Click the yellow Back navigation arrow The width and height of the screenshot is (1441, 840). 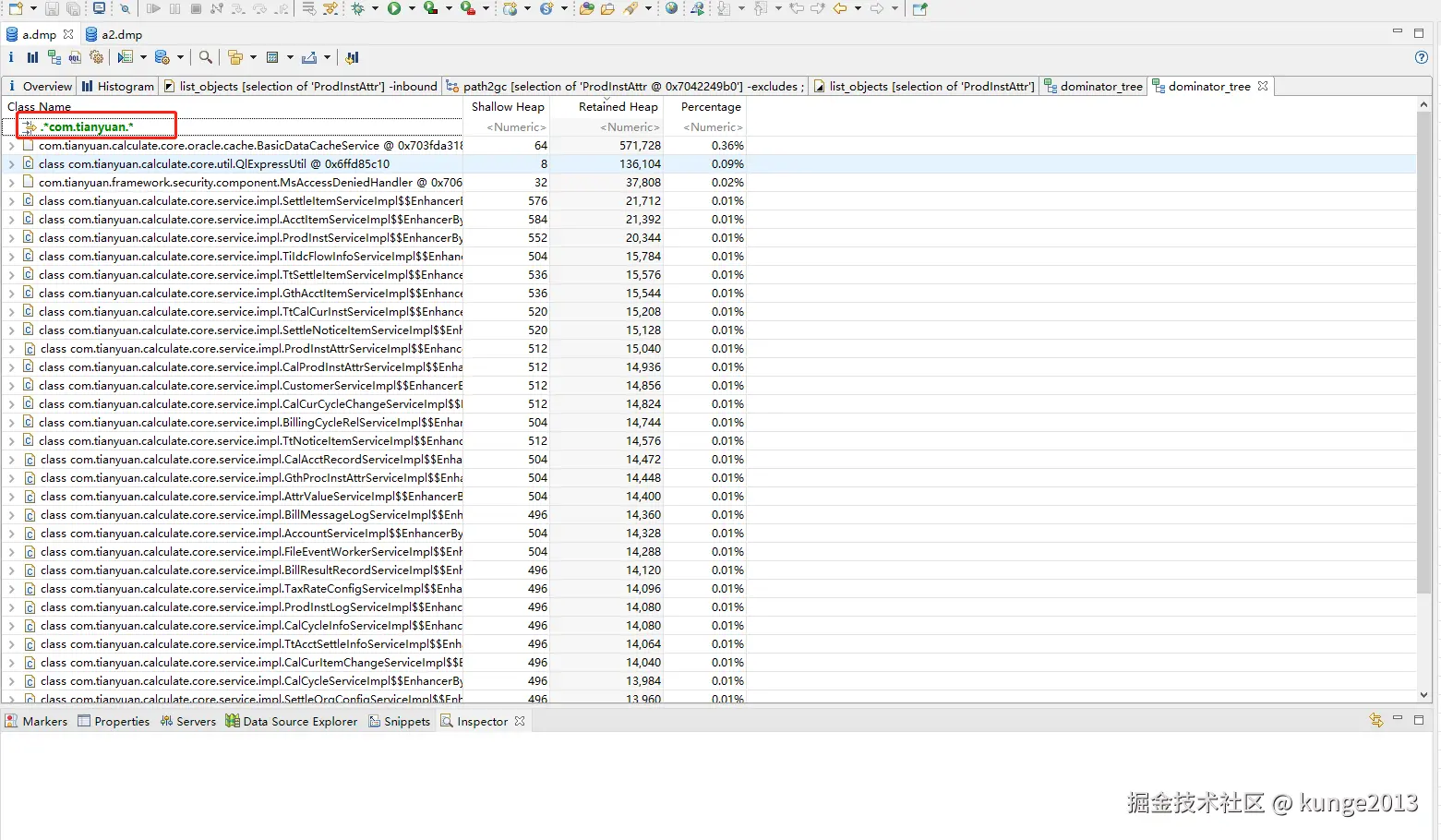[840, 8]
